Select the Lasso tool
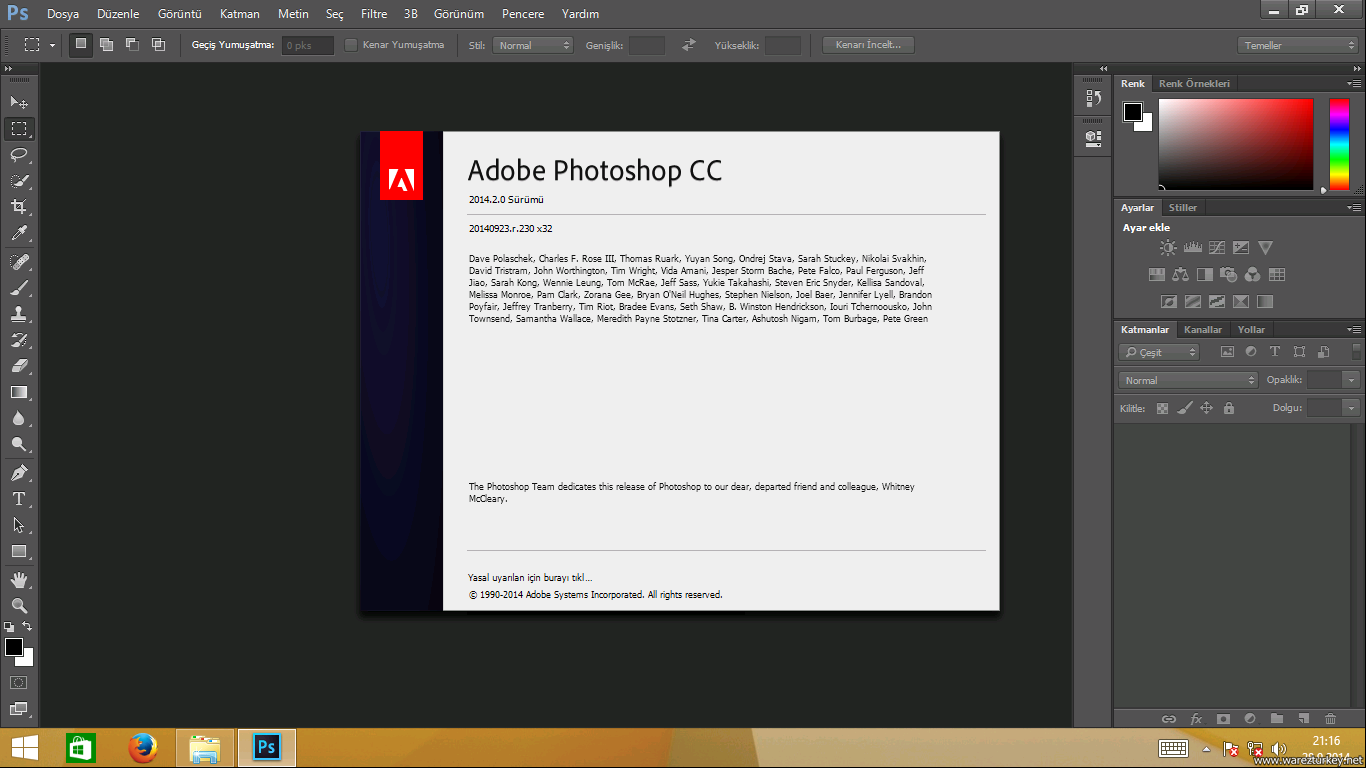Screen dimensions: 1366x768 tap(19, 154)
